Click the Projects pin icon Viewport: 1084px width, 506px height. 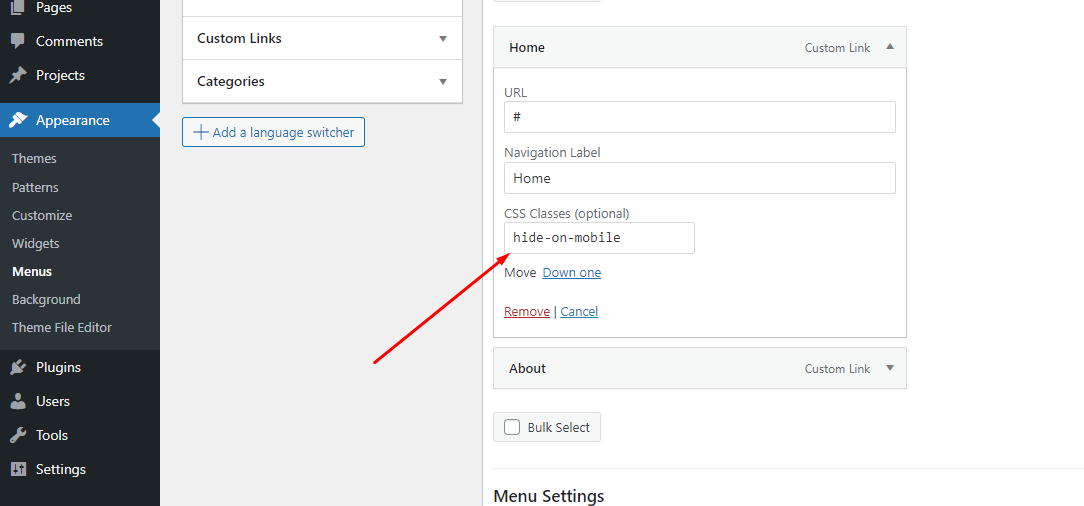click(18, 75)
